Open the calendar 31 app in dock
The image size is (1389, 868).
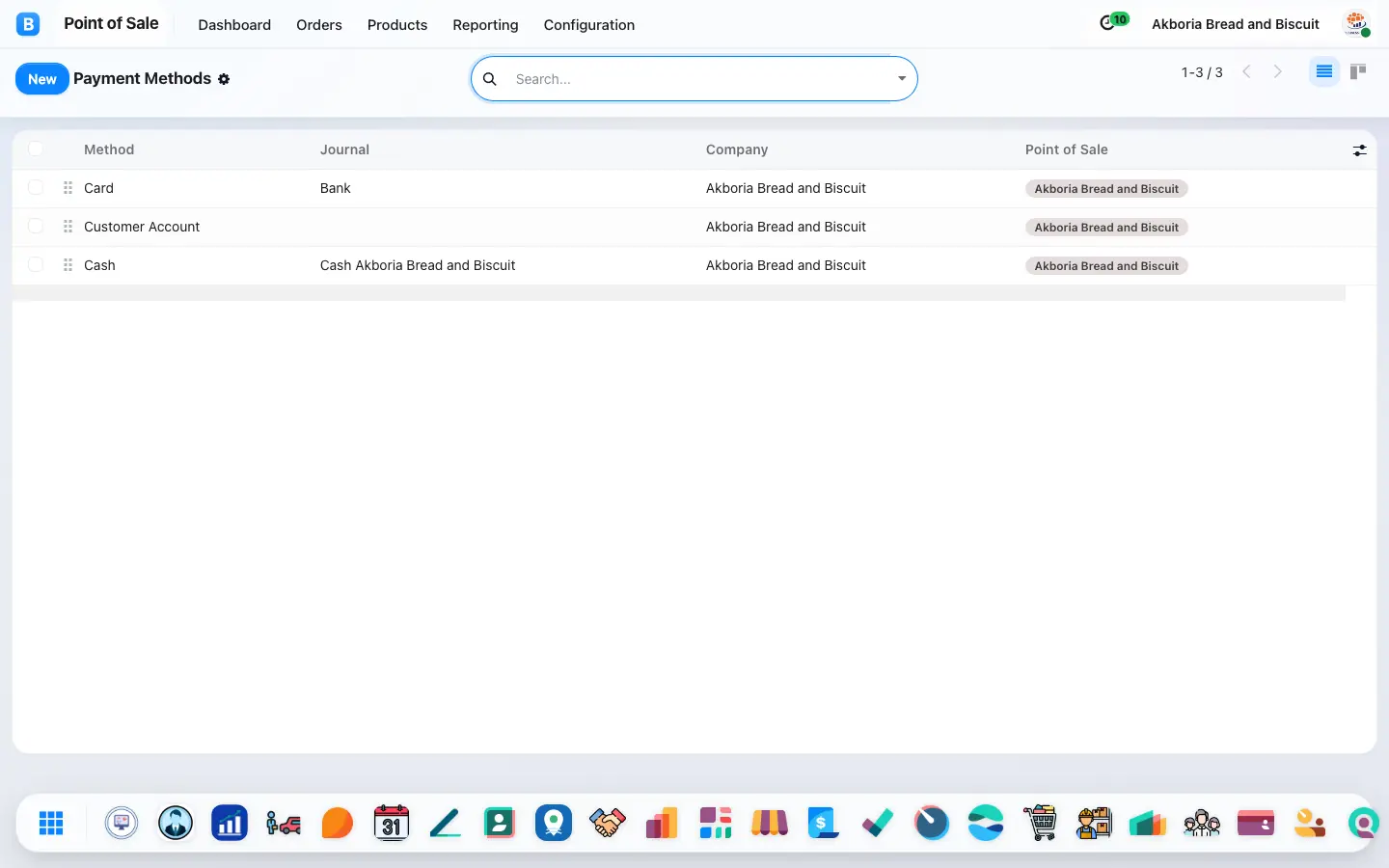392,823
